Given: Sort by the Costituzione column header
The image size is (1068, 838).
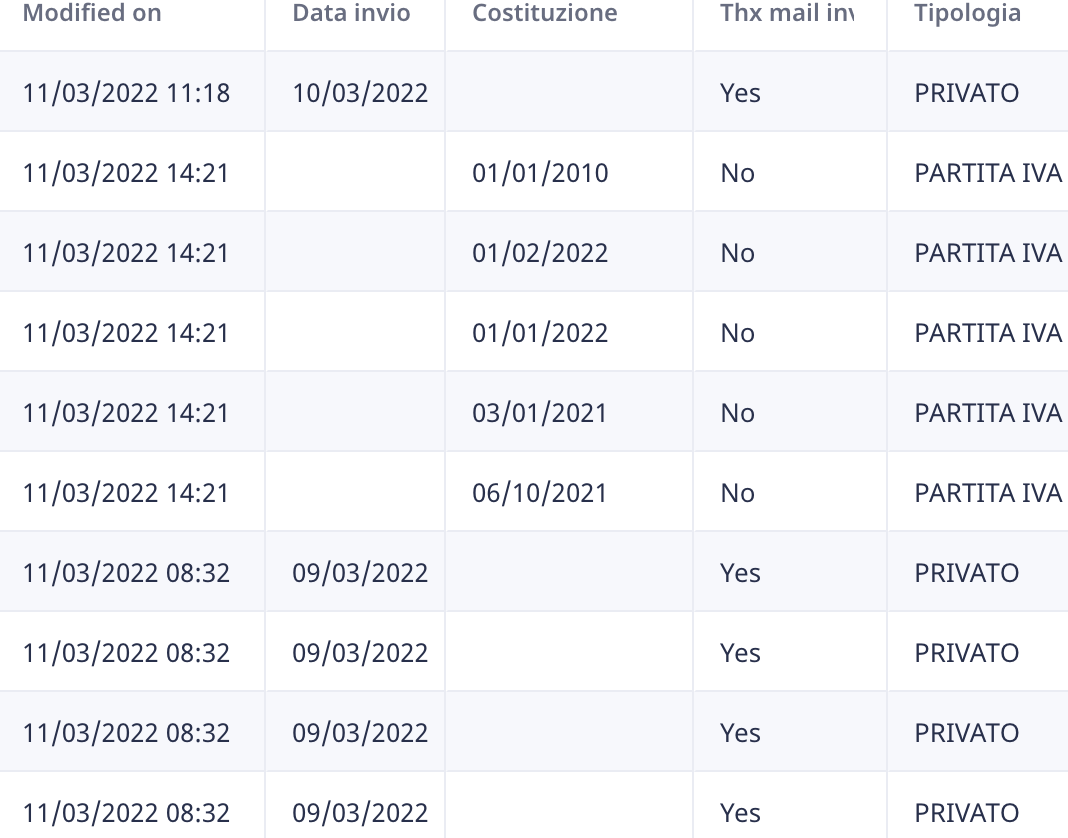Looking at the screenshot, I should click(544, 14).
